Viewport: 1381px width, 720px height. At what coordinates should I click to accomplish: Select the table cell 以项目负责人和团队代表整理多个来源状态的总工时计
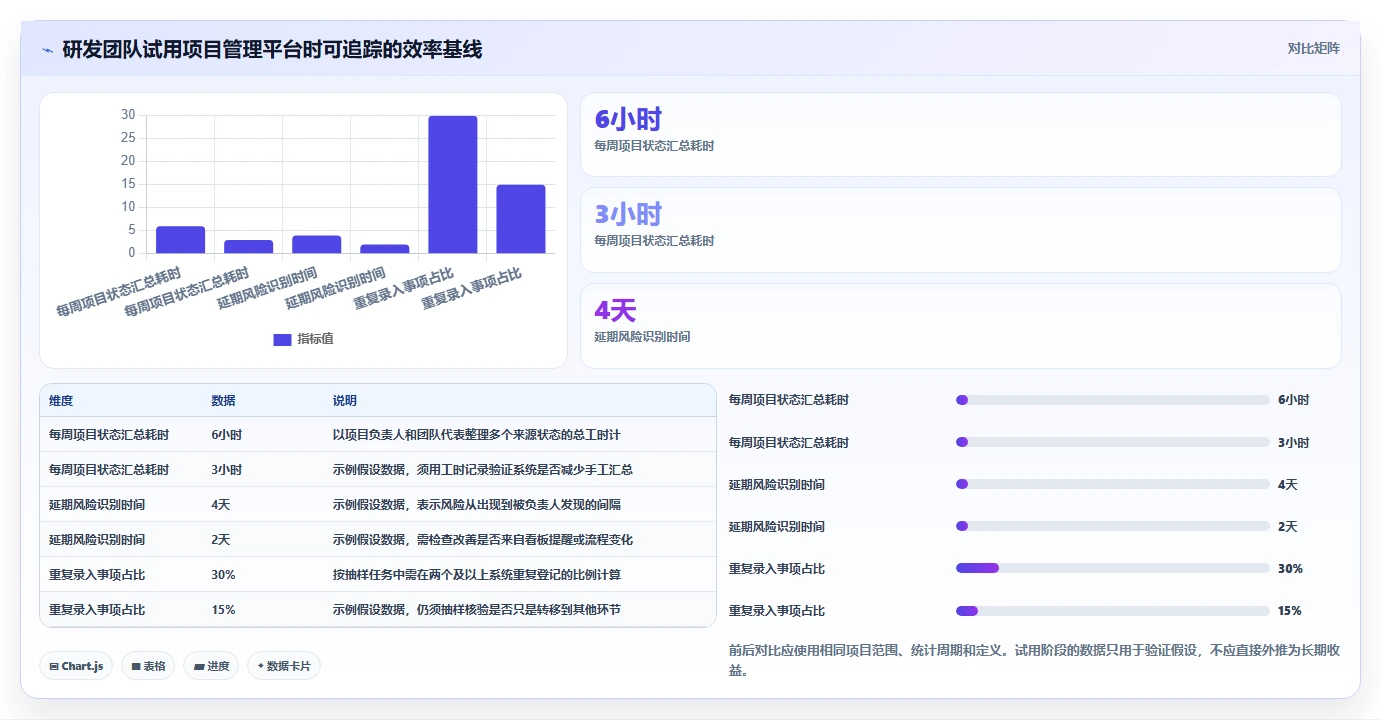pyautogui.click(x=476, y=435)
